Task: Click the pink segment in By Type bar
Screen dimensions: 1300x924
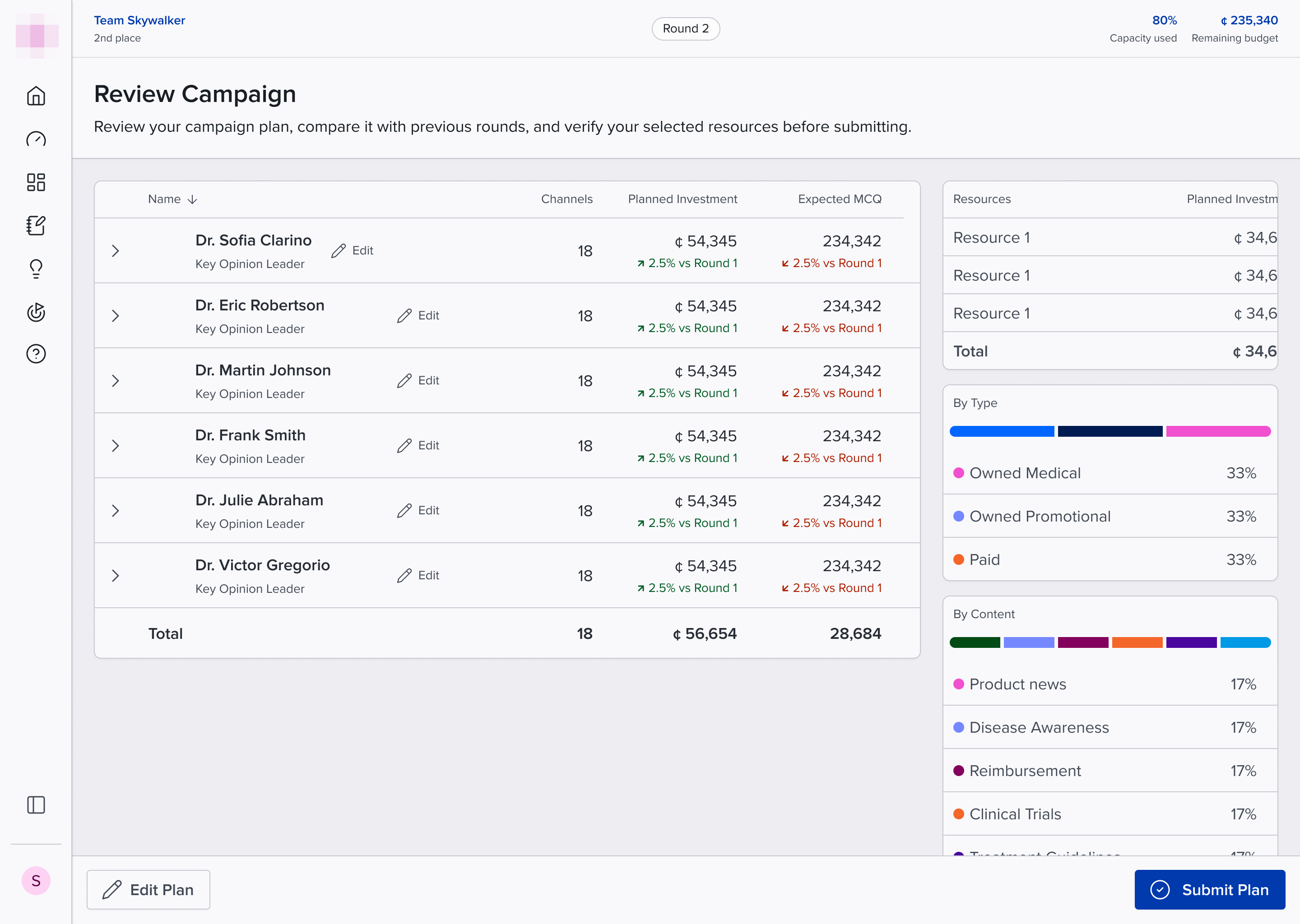Action: (x=1218, y=431)
